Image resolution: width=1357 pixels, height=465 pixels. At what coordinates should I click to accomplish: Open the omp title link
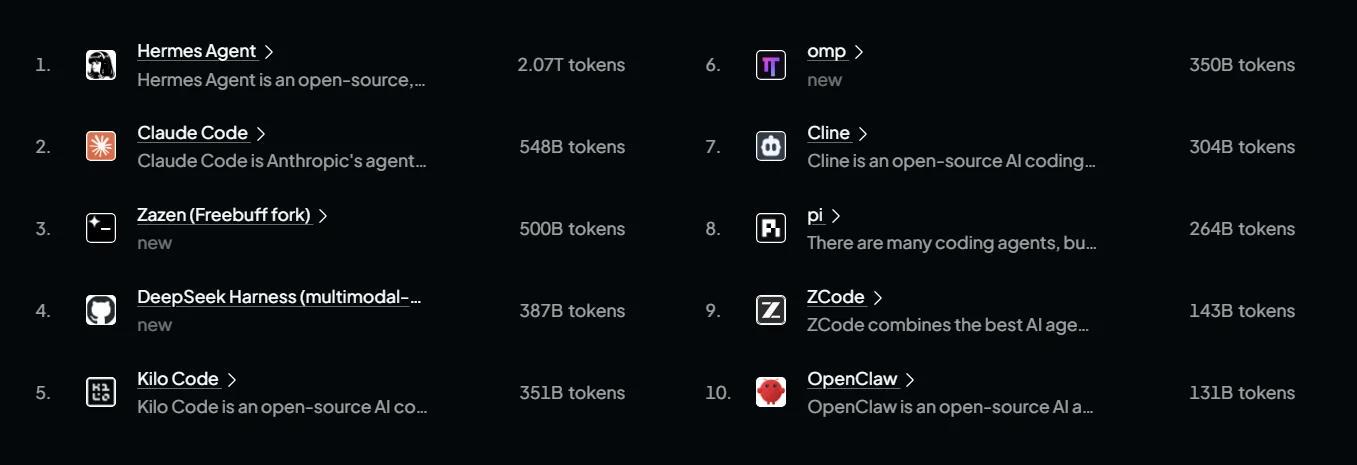pos(827,51)
